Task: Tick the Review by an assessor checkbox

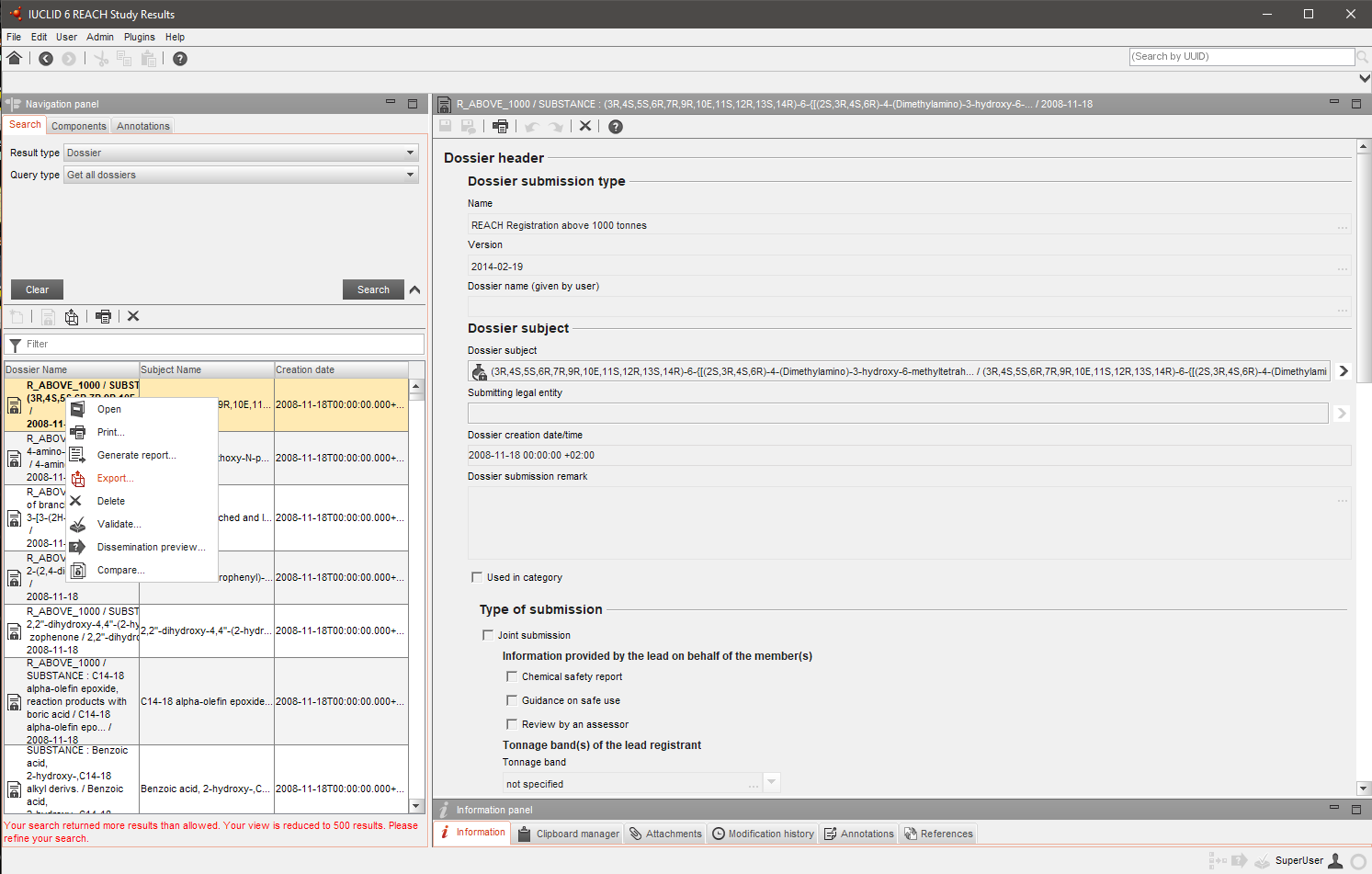Action: pyautogui.click(x=512, y=724)
